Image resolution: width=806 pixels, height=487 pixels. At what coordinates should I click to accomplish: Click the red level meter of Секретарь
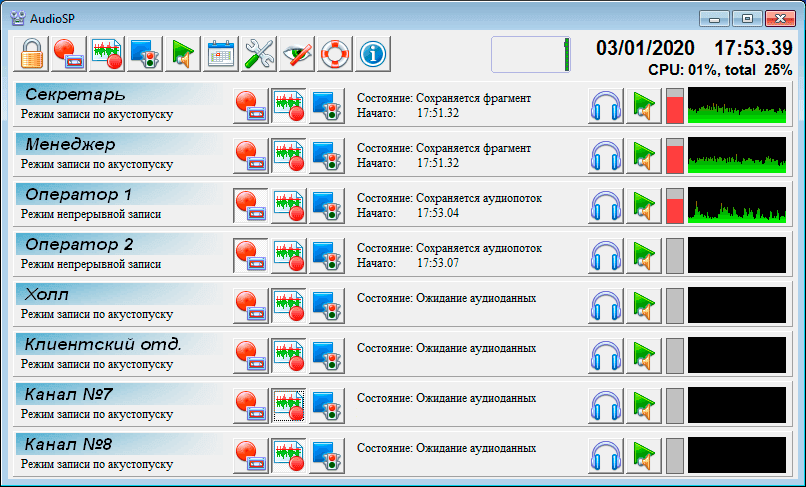pyautogui.click(x=675, y=106)
